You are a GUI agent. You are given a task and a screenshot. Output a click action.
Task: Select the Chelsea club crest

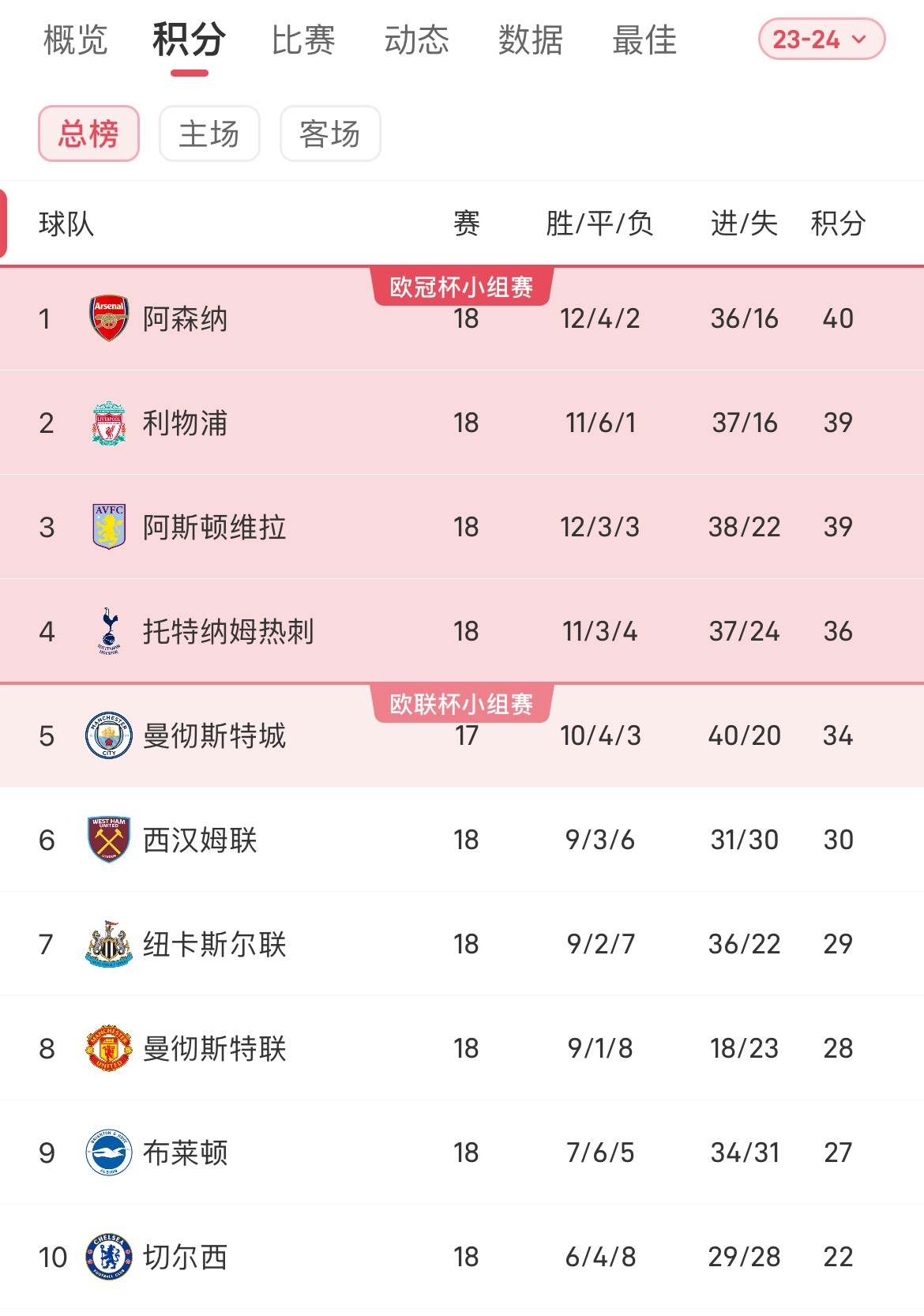click(109, 1257)
